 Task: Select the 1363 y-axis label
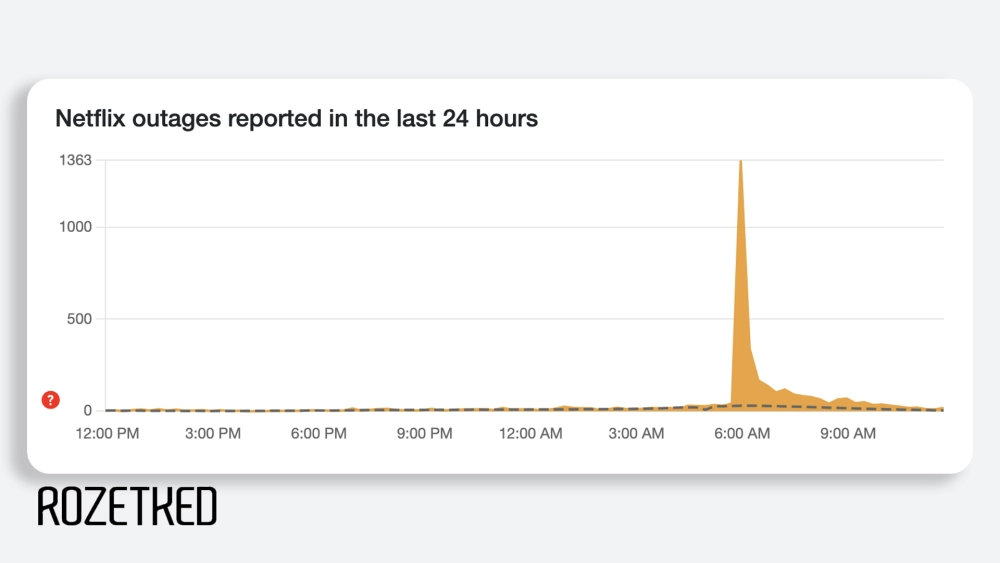pos(75,160)
